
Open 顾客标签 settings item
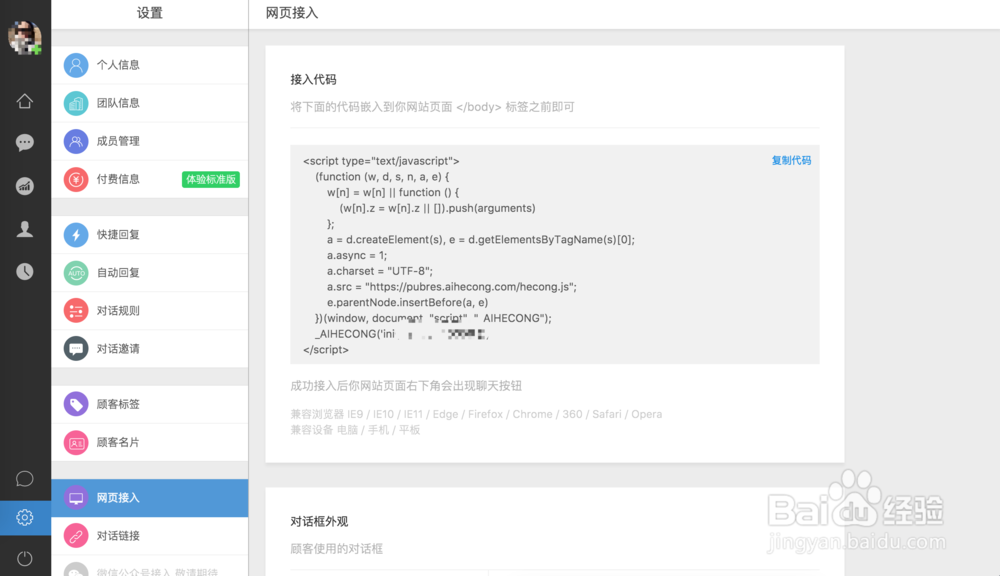[x=150, y=404]
